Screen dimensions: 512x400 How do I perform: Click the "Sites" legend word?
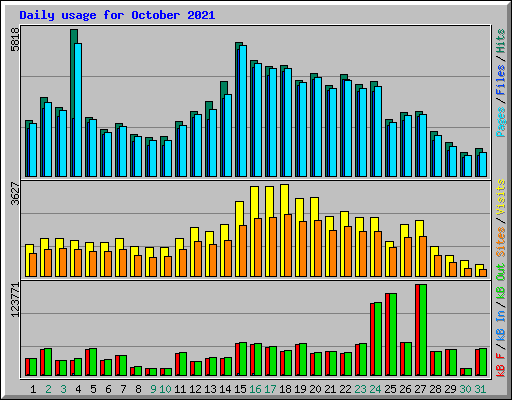point(500,242)
